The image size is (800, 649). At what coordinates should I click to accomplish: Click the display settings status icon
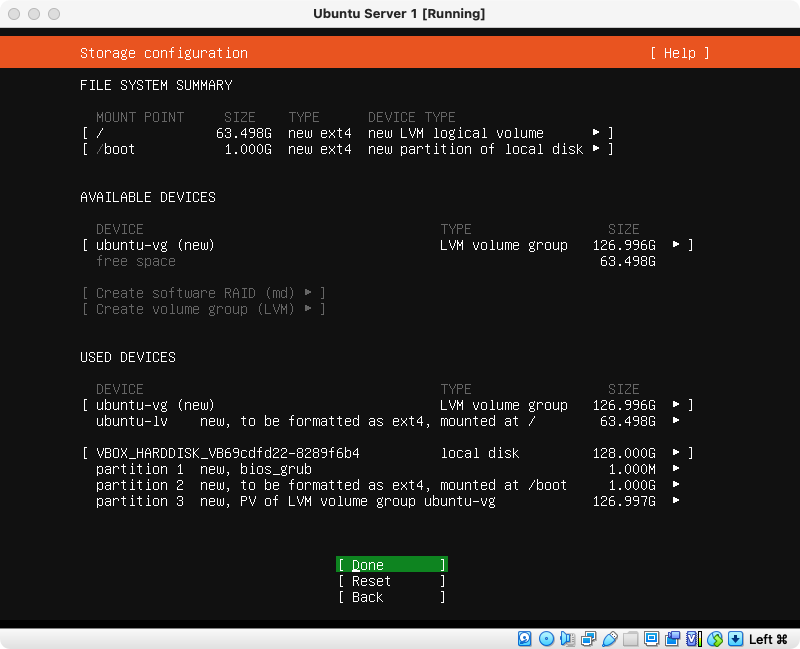click(651, 639)
